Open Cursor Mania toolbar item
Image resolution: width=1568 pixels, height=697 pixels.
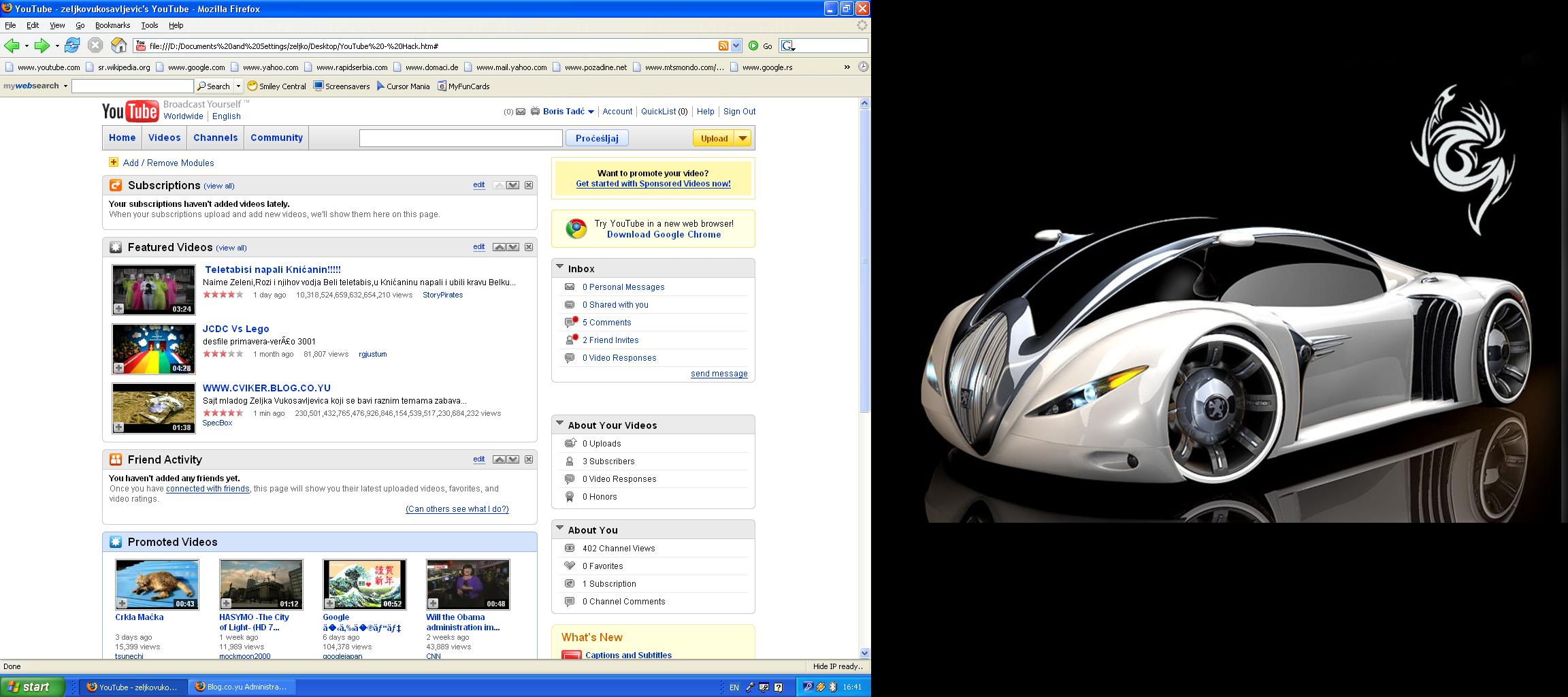(x=403, y=86)
